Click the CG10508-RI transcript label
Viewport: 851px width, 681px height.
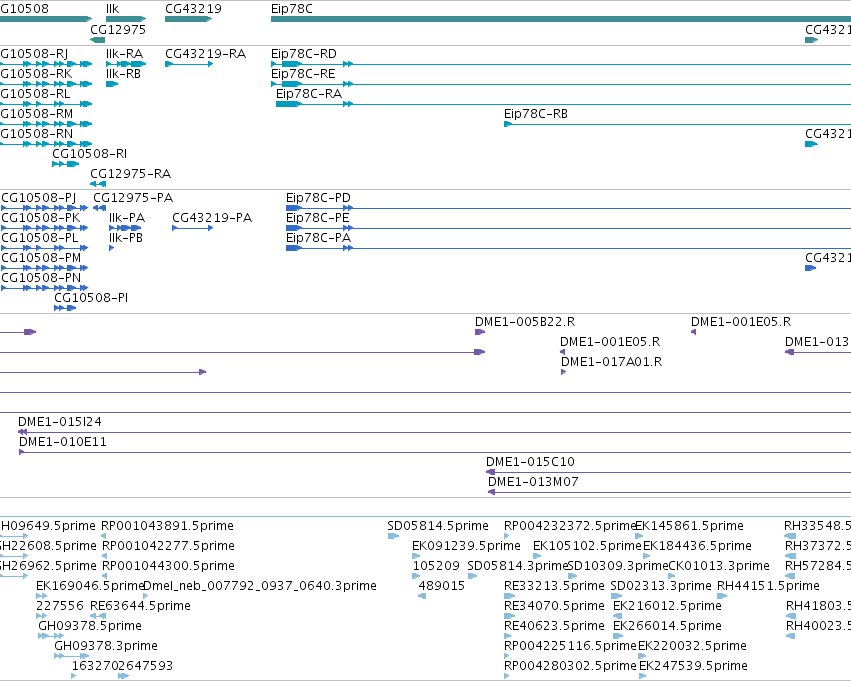point(90,154)
